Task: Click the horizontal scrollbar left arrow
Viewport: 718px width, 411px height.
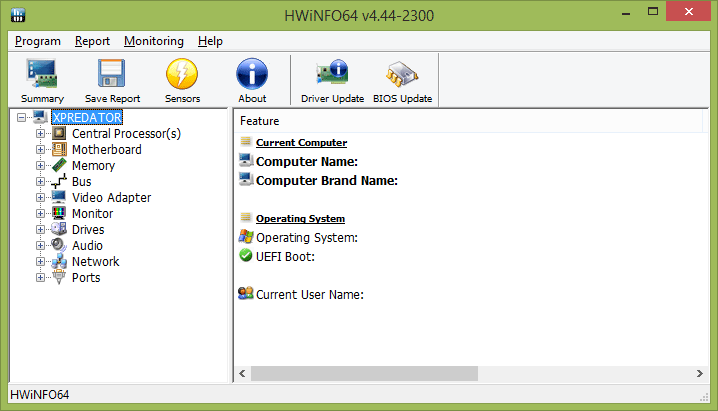Action: (x=242, y=373)
